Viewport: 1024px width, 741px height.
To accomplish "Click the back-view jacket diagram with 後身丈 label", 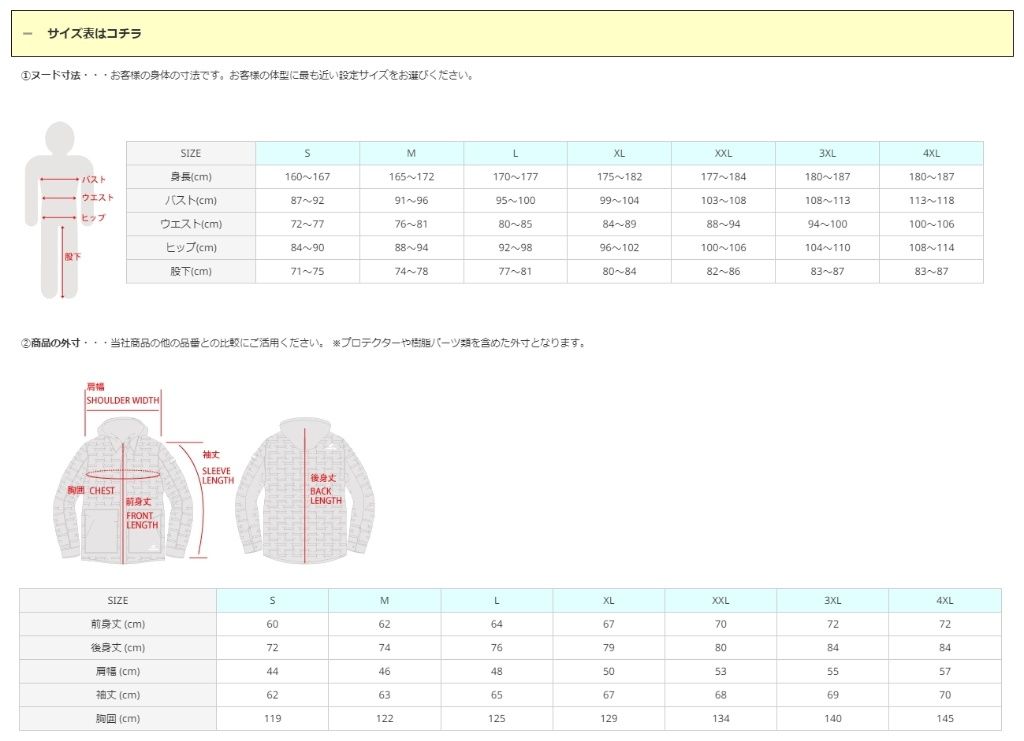I will click(304, 488).
